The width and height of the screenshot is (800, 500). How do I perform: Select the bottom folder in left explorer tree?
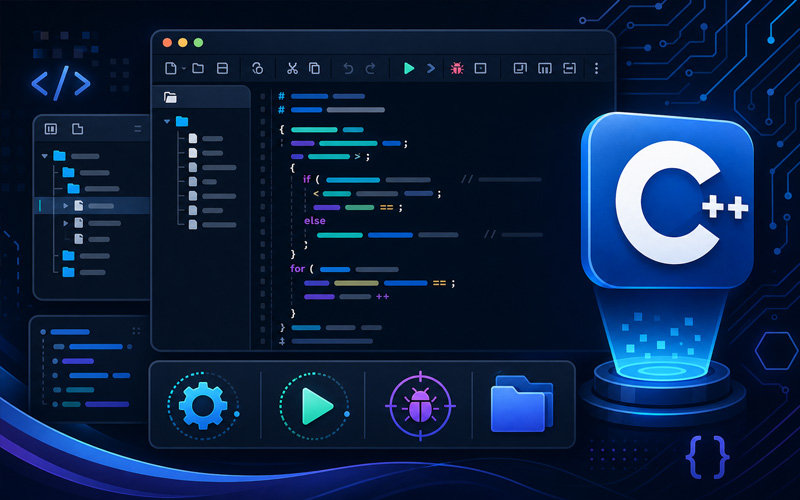click(68, 272)
